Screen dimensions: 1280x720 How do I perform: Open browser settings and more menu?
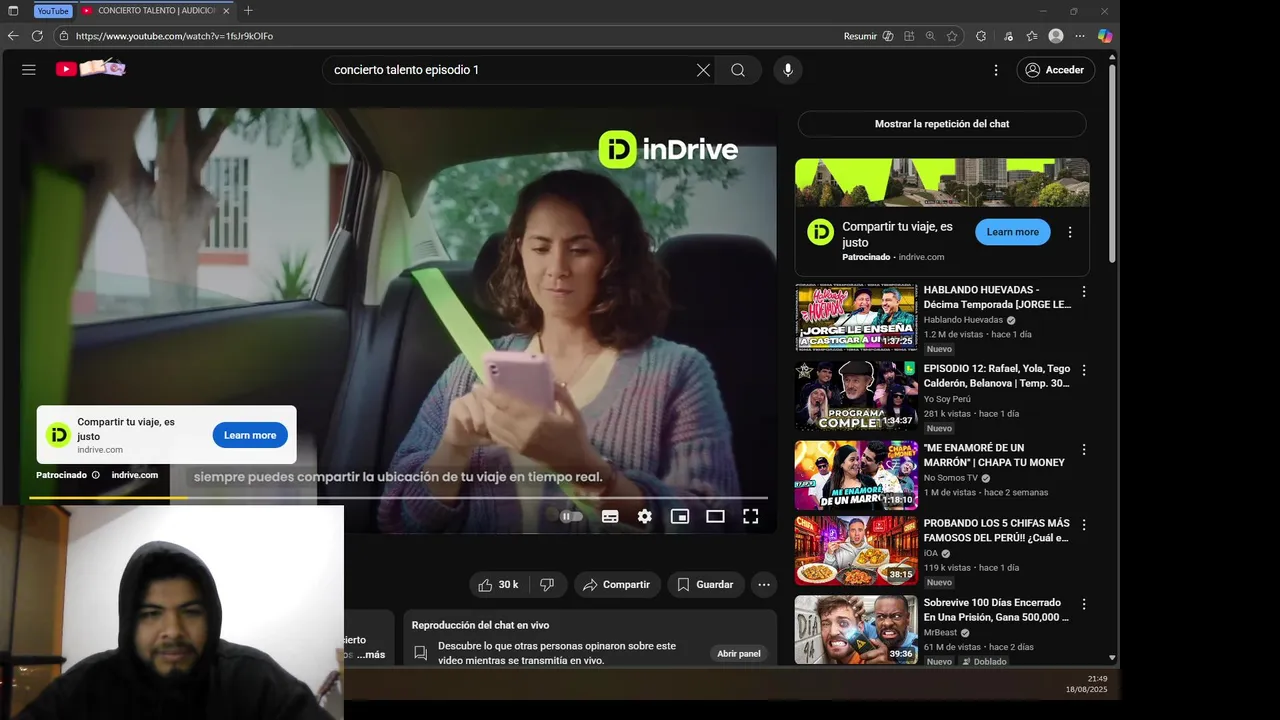1080,36
